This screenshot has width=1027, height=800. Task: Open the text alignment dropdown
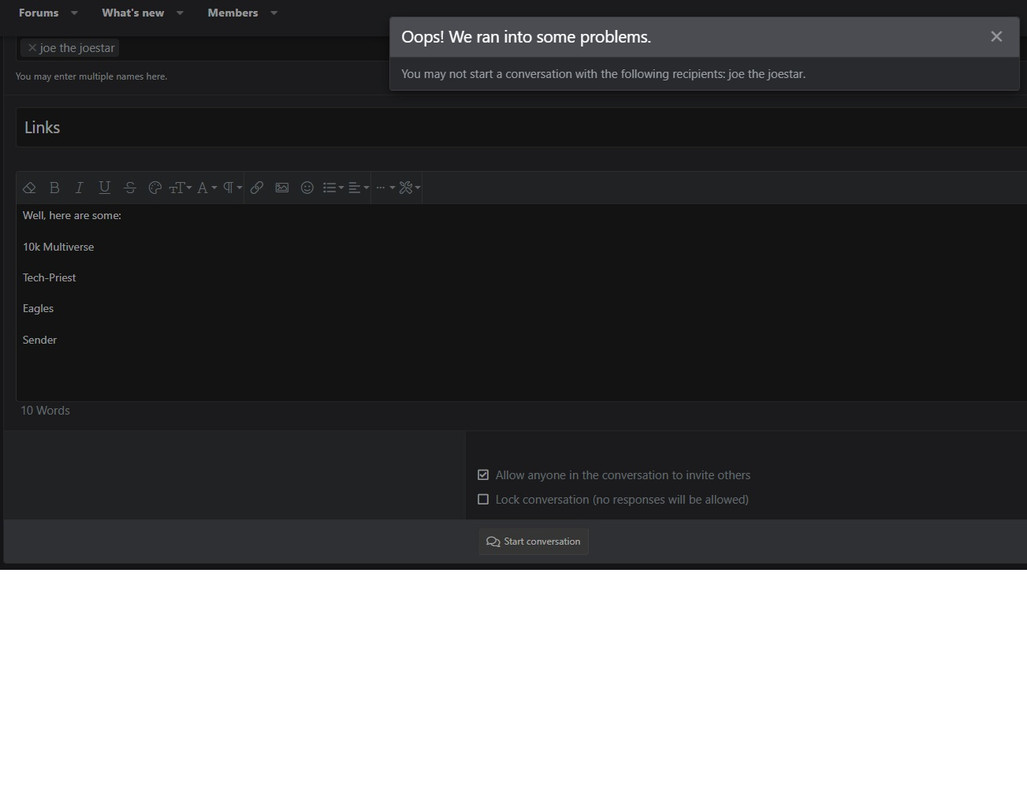pyautogui.click(x=358, y=188)
